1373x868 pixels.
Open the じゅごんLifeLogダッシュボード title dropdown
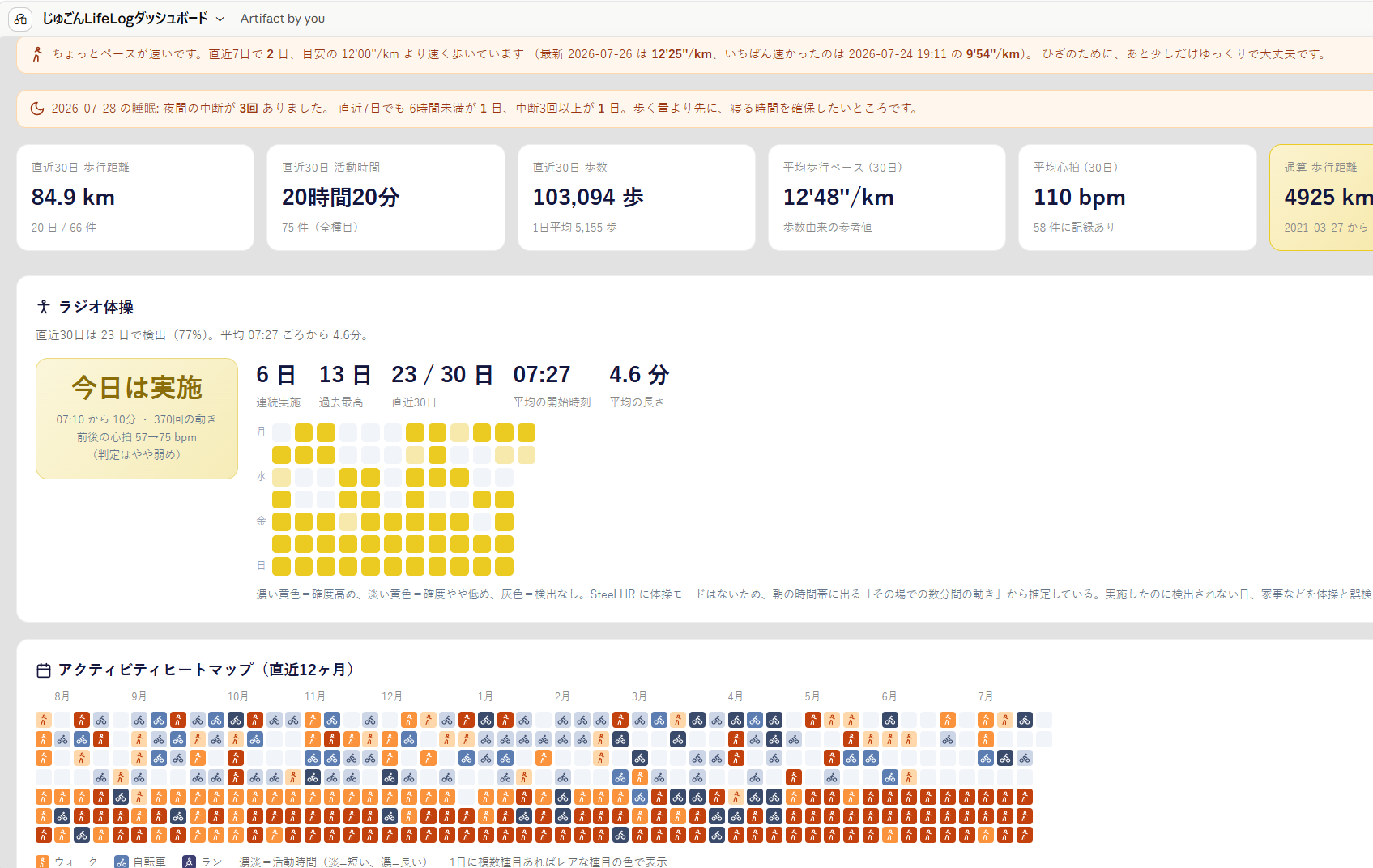pos(134,19)
